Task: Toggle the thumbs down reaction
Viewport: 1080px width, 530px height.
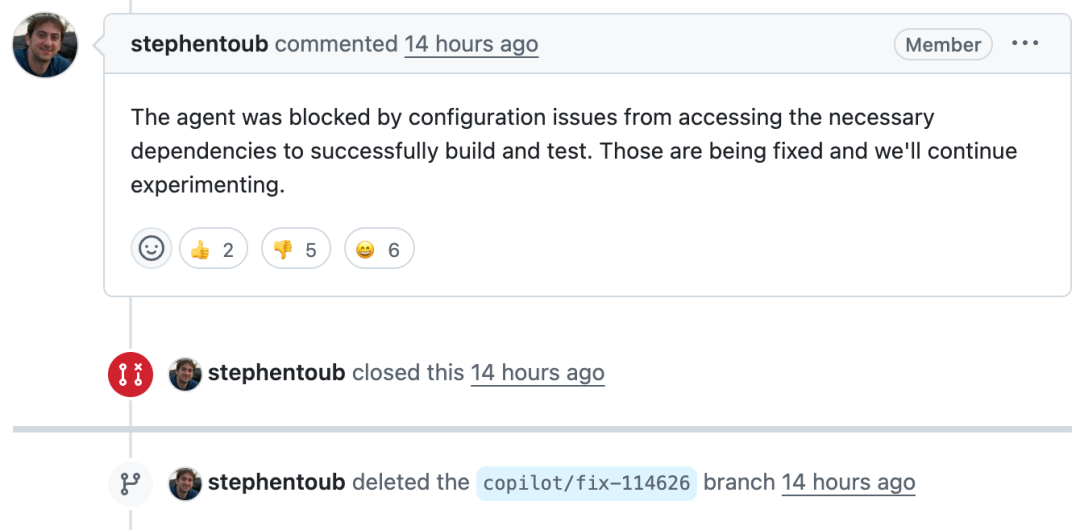Action: pos(295,249)
